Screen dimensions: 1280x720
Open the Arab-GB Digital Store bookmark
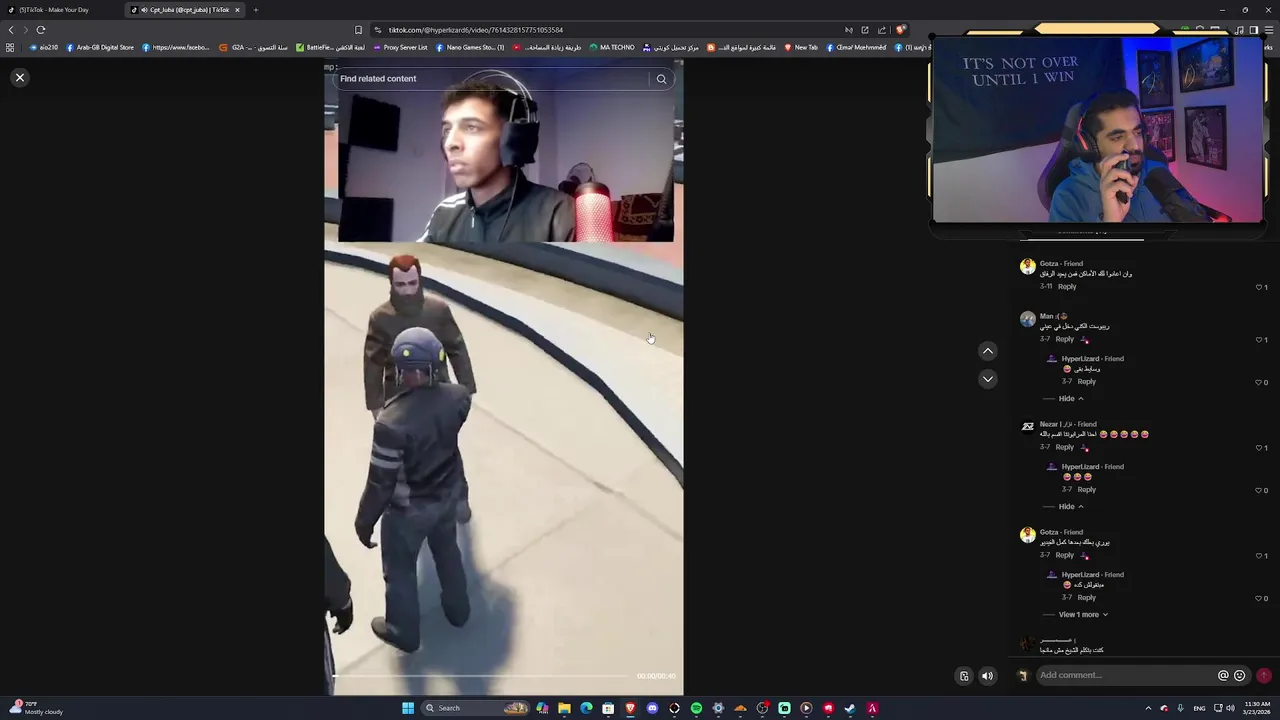100,47
